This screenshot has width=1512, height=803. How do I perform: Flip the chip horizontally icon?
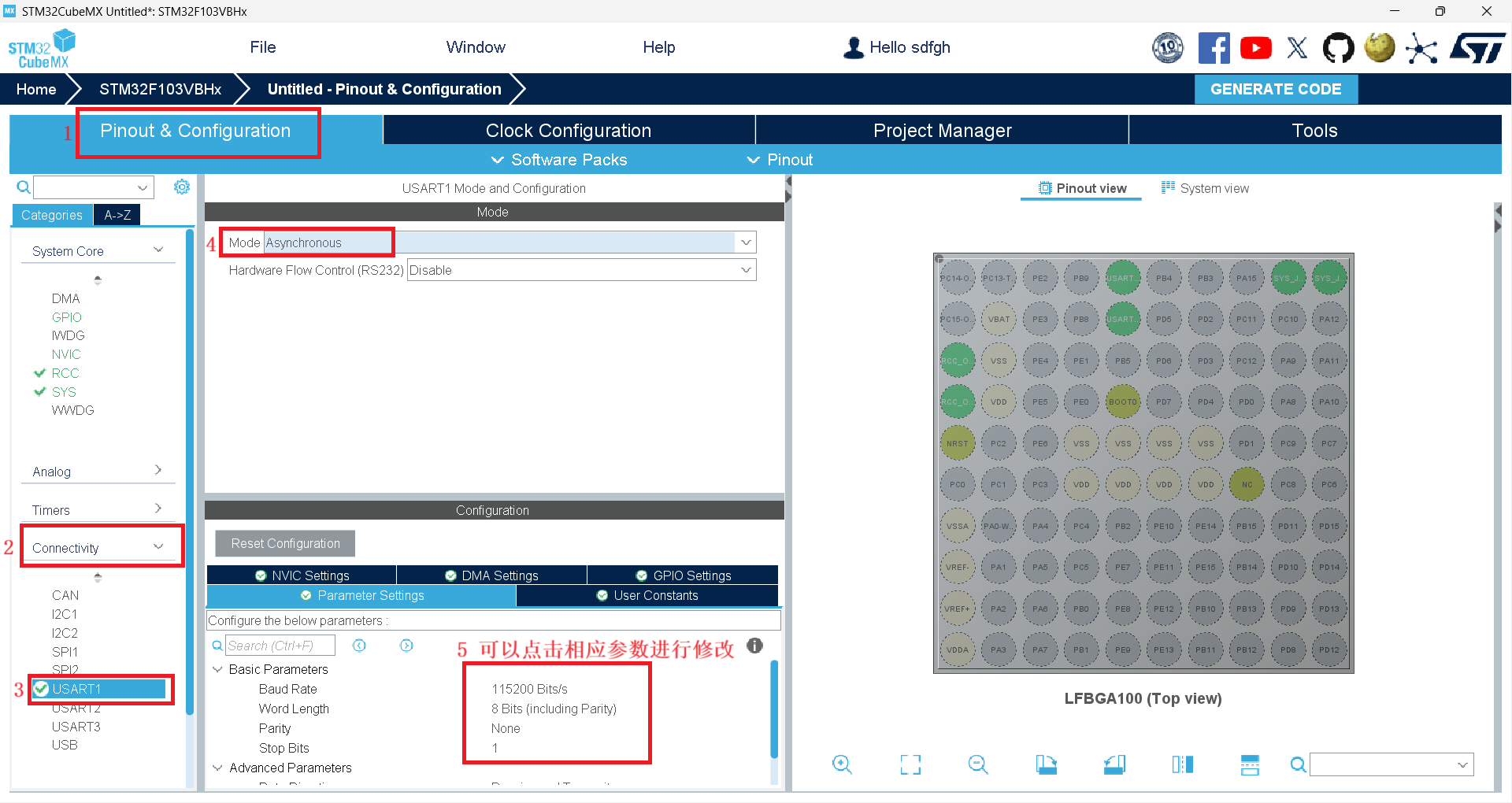coord(1183,764)
